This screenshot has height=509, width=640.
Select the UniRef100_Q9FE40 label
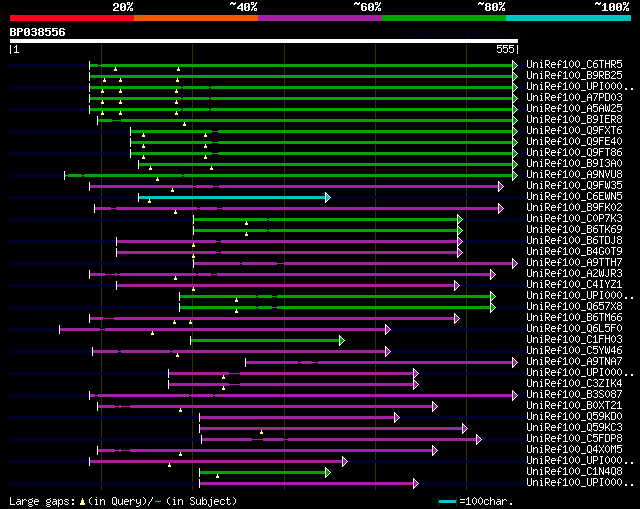point(574,142)
